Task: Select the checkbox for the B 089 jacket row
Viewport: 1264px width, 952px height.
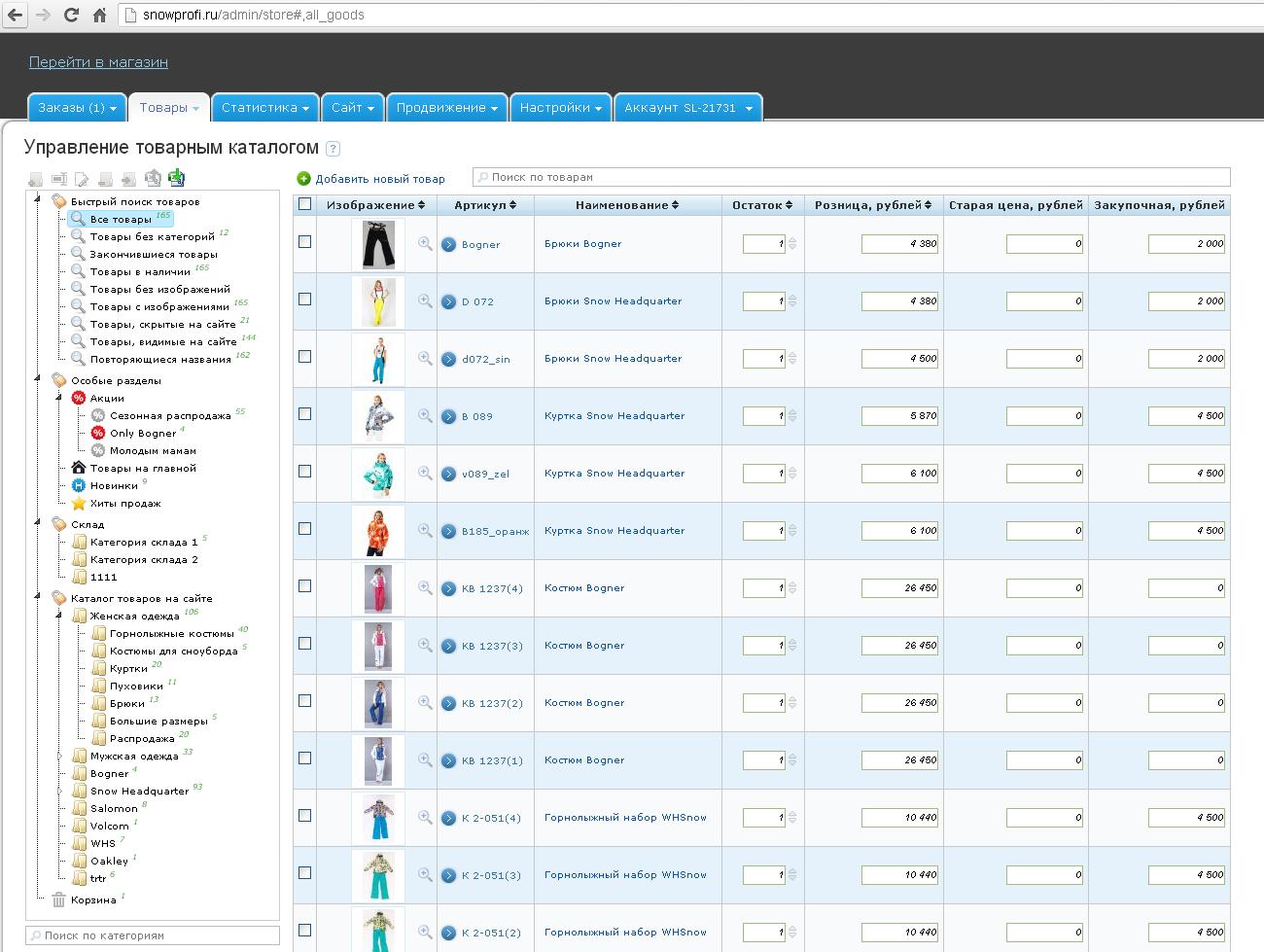Action: pos(305,413)
